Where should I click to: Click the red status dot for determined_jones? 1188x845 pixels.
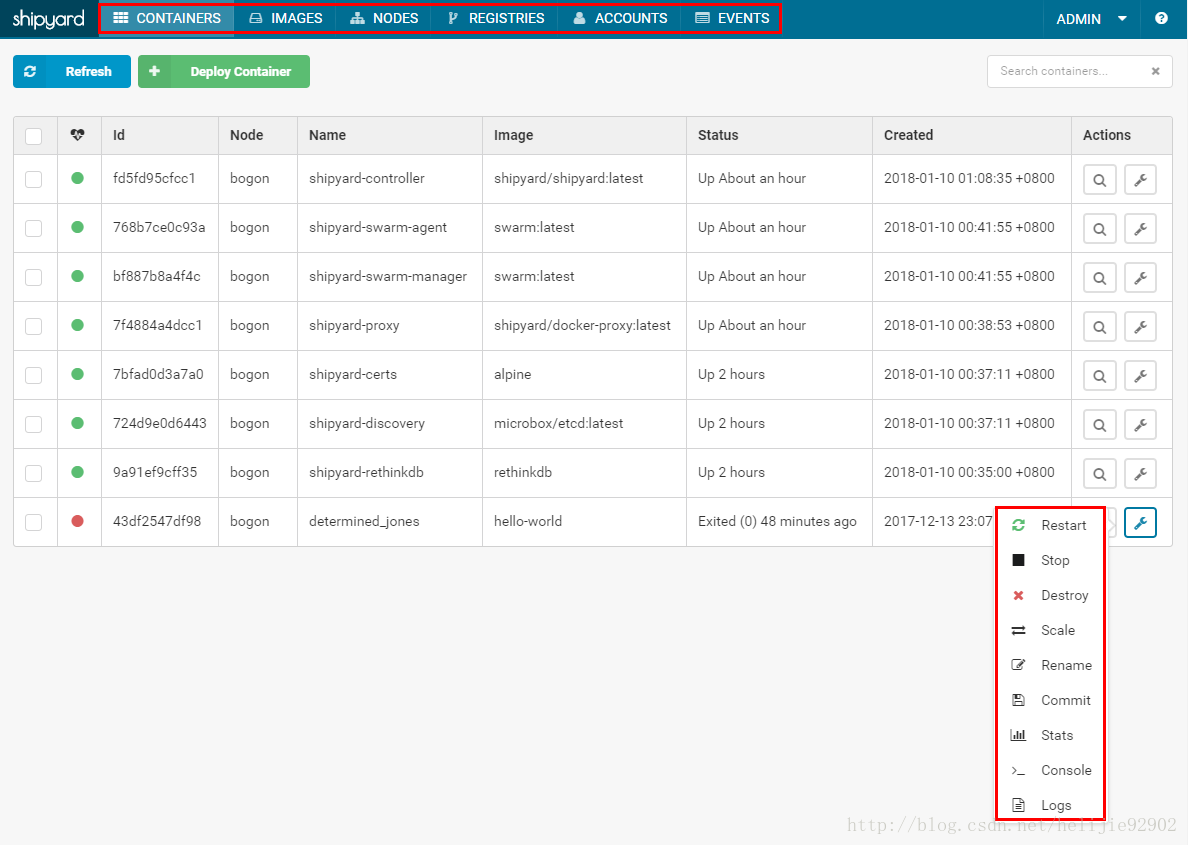[77, 521]
